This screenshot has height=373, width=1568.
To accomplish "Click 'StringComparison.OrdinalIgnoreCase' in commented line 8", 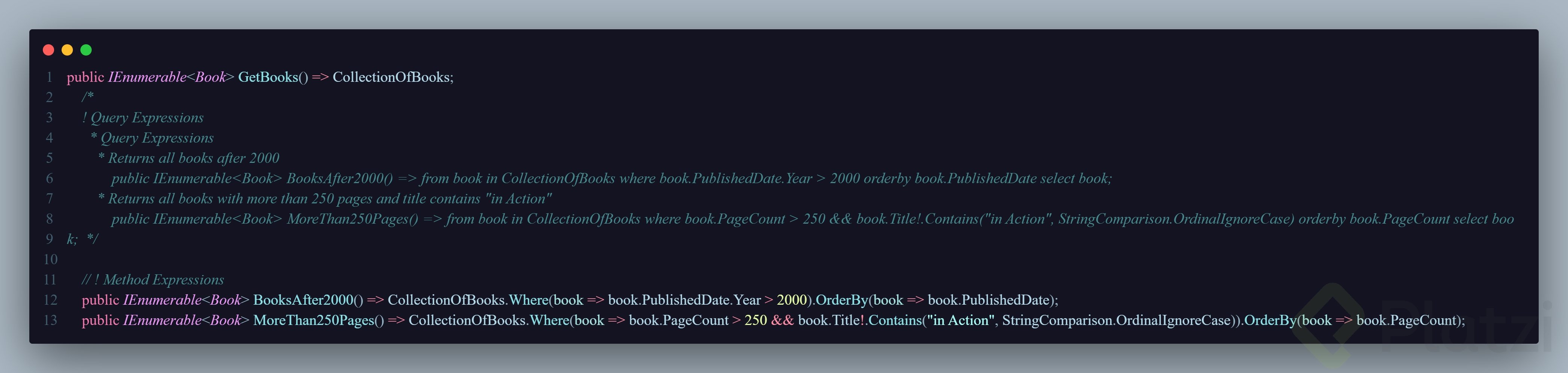I will [x=1174, y=219].
